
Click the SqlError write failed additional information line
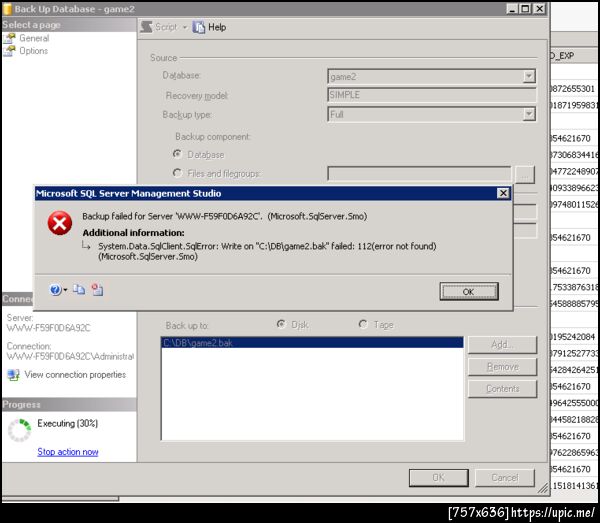click(267, 251)
